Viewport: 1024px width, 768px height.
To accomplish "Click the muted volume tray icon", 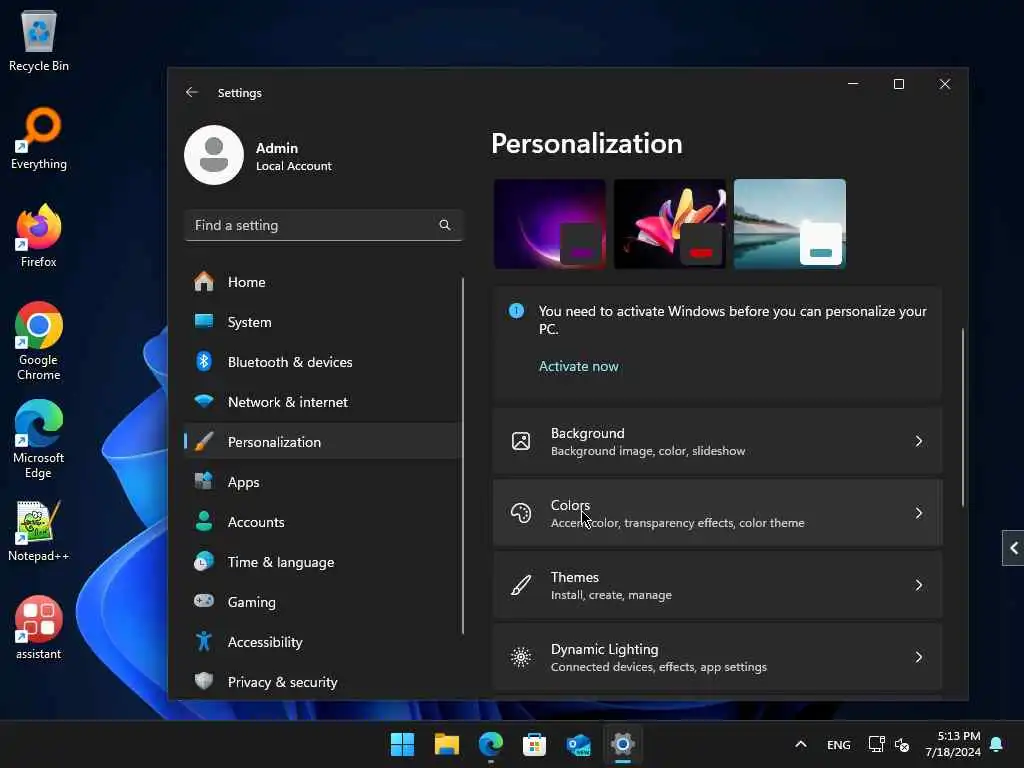I will coord(902,744).
